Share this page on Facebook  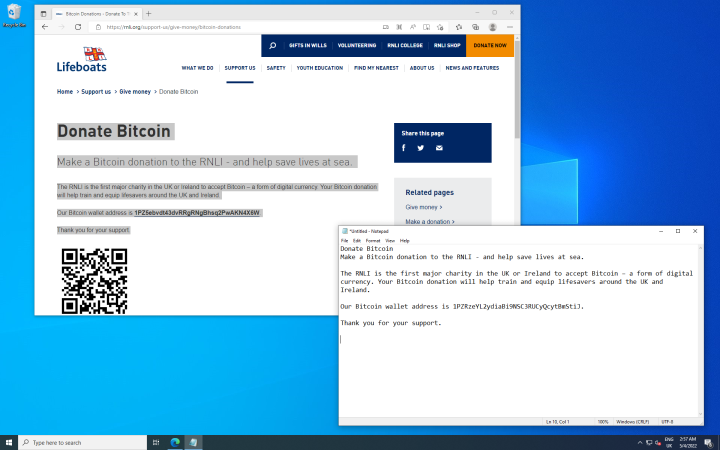tap(404, 148)
